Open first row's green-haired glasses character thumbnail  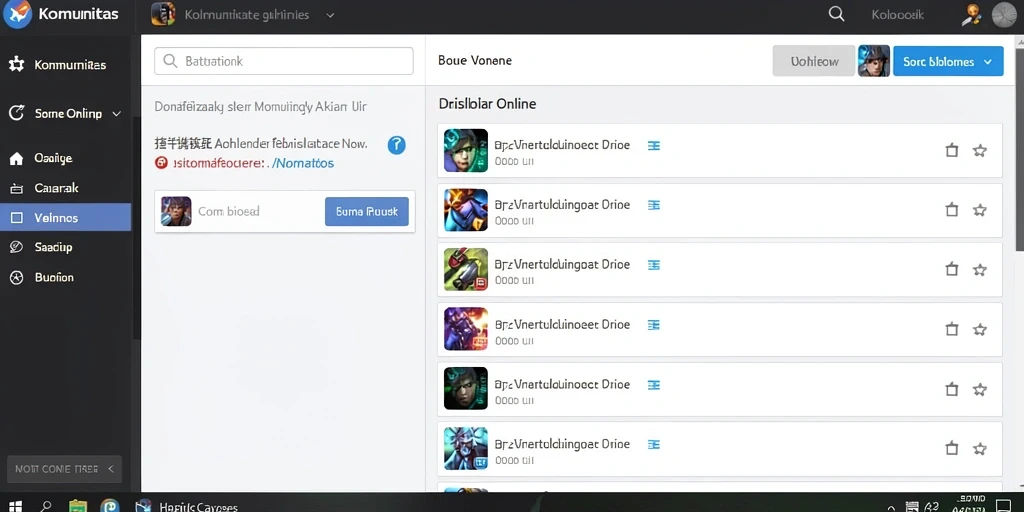click(466, 150)
